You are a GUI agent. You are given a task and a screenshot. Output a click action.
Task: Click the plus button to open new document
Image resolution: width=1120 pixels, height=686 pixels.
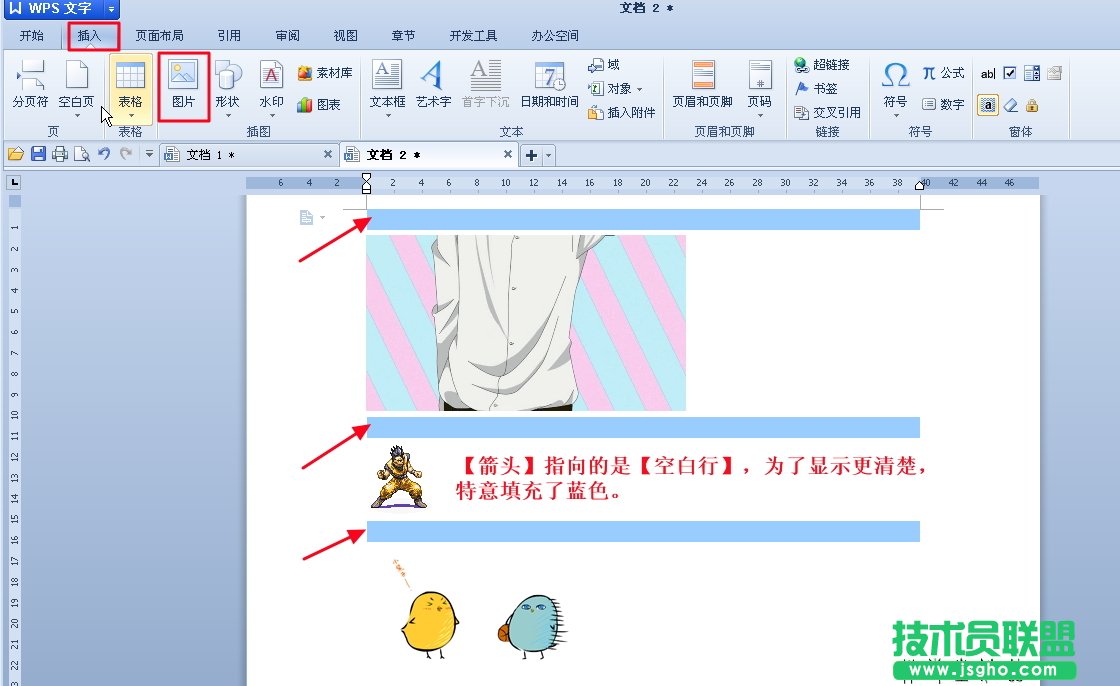(530, 154)
